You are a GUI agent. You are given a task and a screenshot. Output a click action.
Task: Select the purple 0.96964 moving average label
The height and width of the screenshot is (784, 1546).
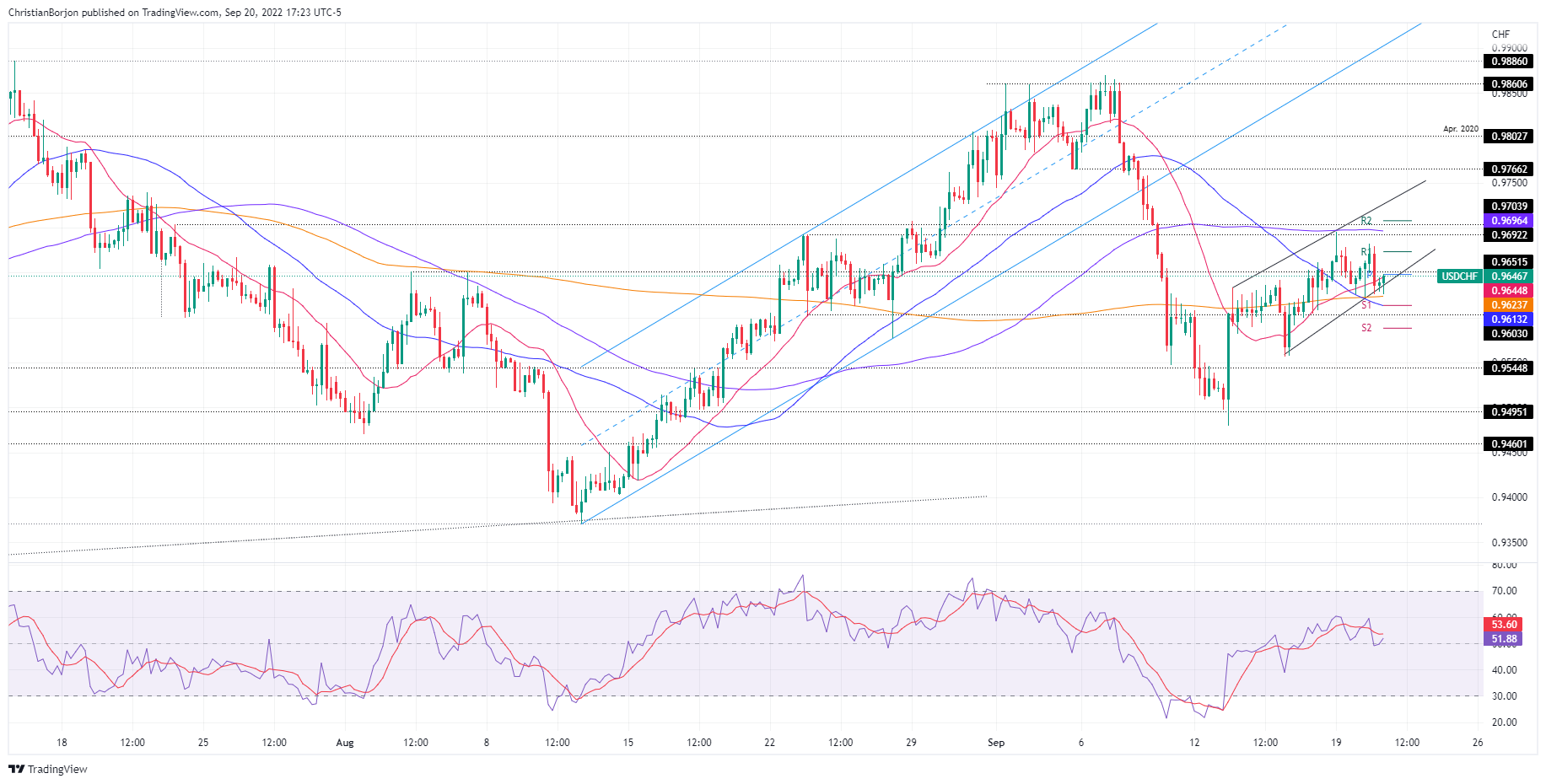pyautogui.click(x=1509, y=221)
